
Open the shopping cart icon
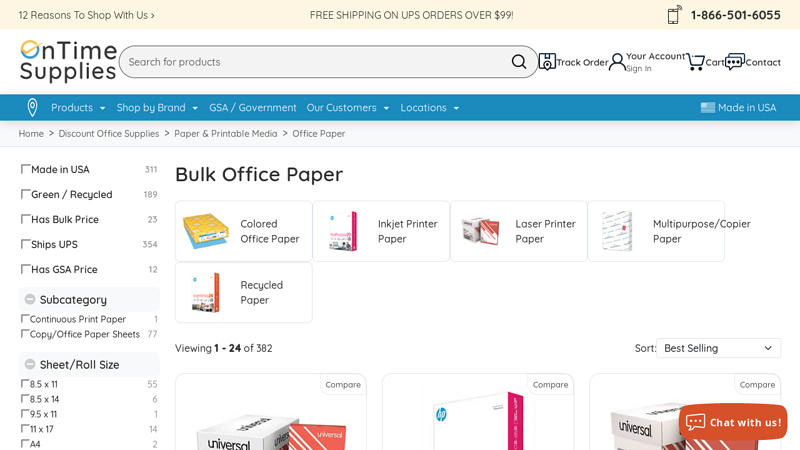point(695,62)
